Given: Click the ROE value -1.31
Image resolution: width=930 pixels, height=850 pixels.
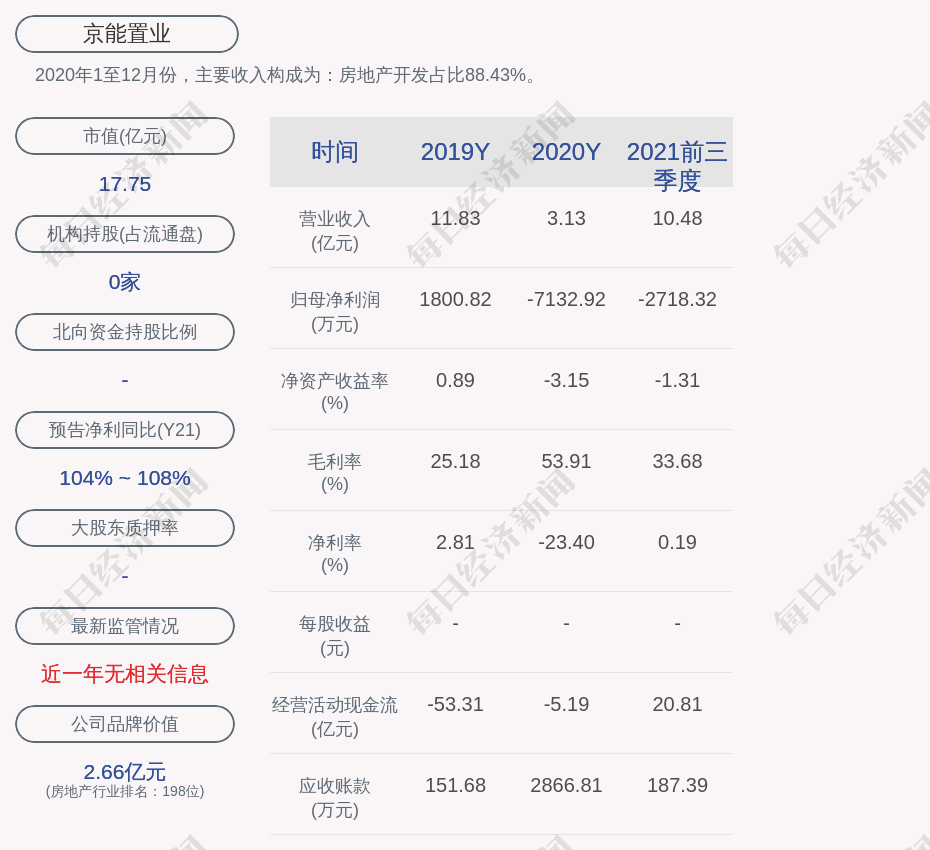Looking at the screenshot, I should coord(677,380).
